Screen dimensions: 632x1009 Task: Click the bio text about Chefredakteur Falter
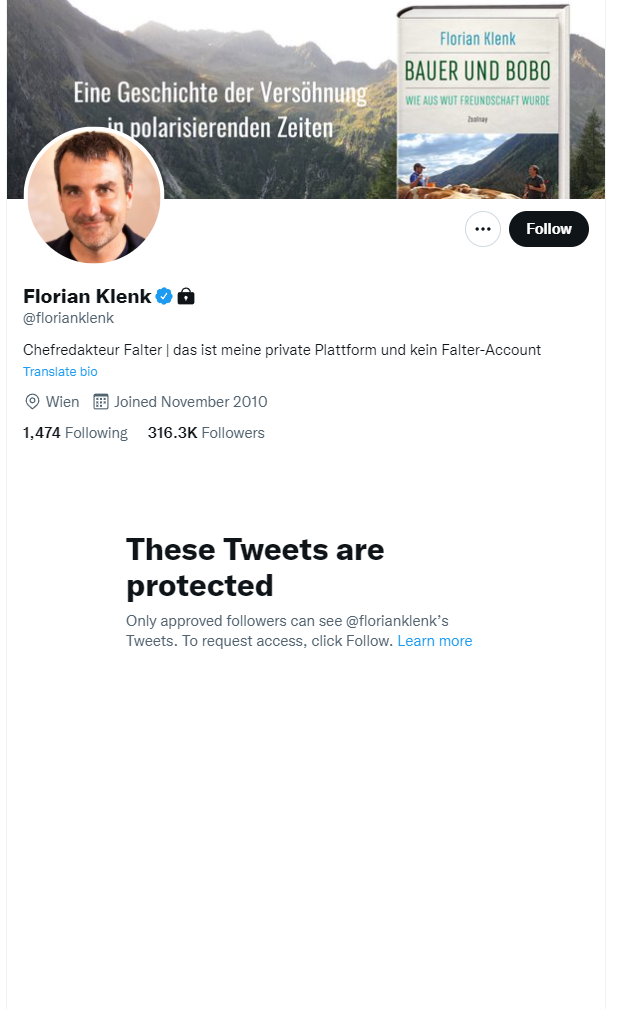(x=283, y=349)
